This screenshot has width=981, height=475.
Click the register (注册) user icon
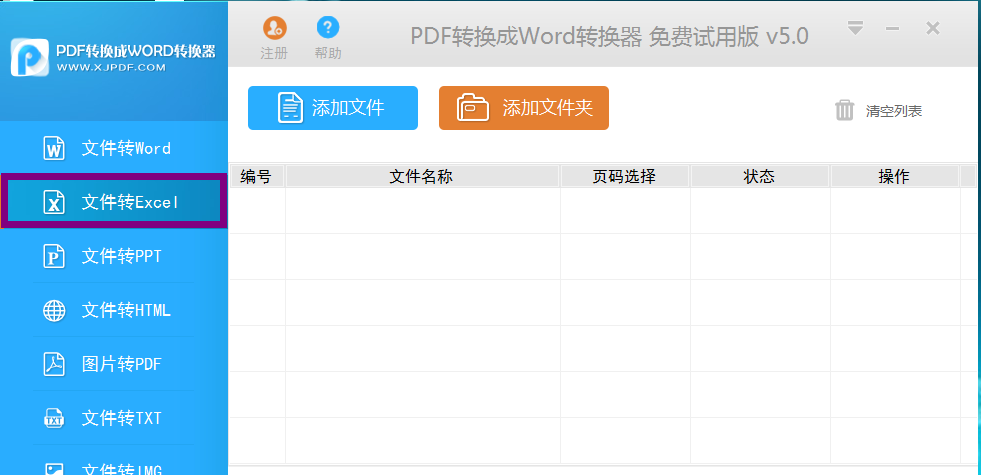(274, 27)
